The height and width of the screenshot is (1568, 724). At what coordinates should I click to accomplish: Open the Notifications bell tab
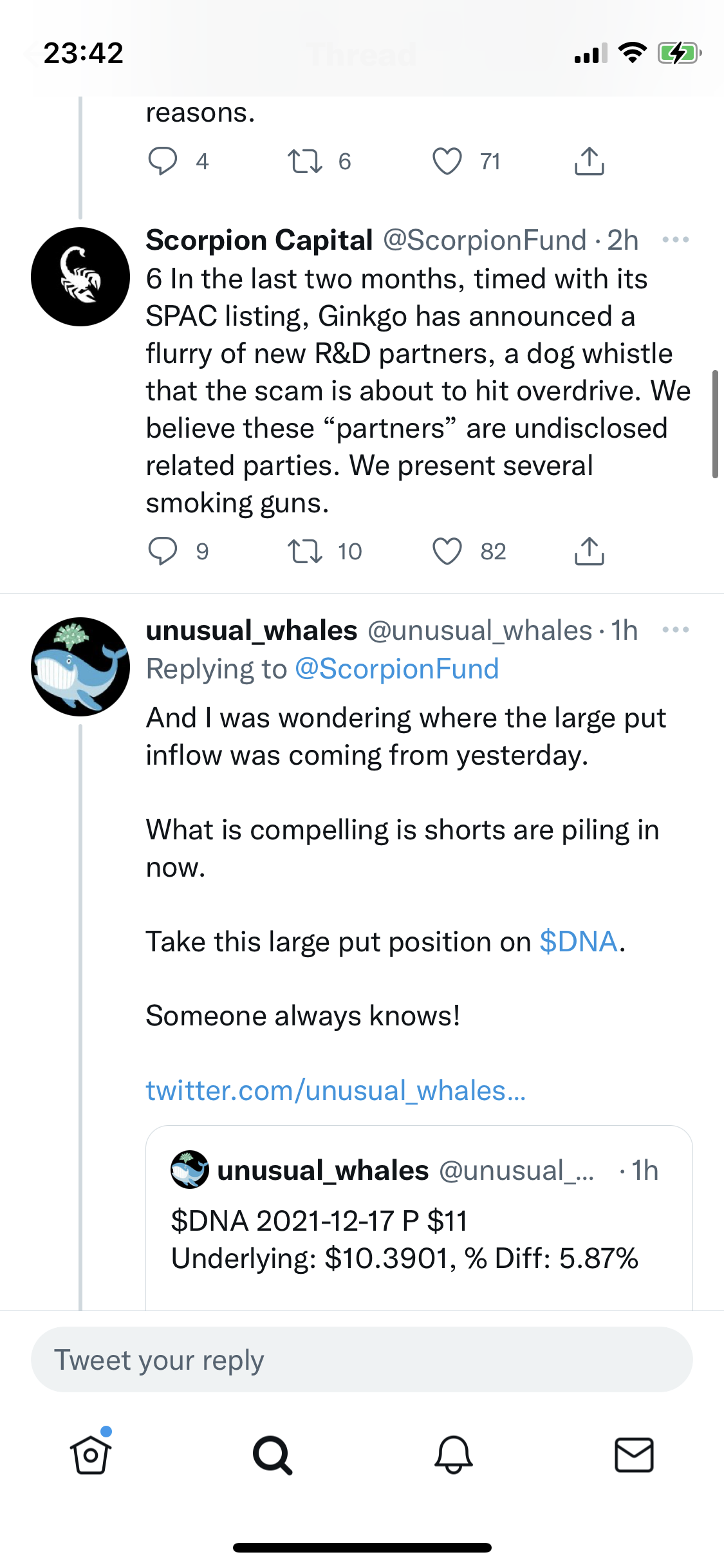(x=454, y=1455)
